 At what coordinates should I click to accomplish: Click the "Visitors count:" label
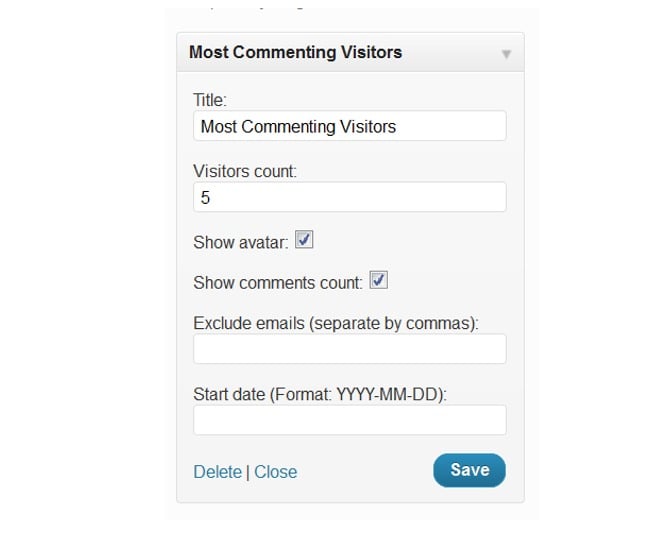pos(245,171)
